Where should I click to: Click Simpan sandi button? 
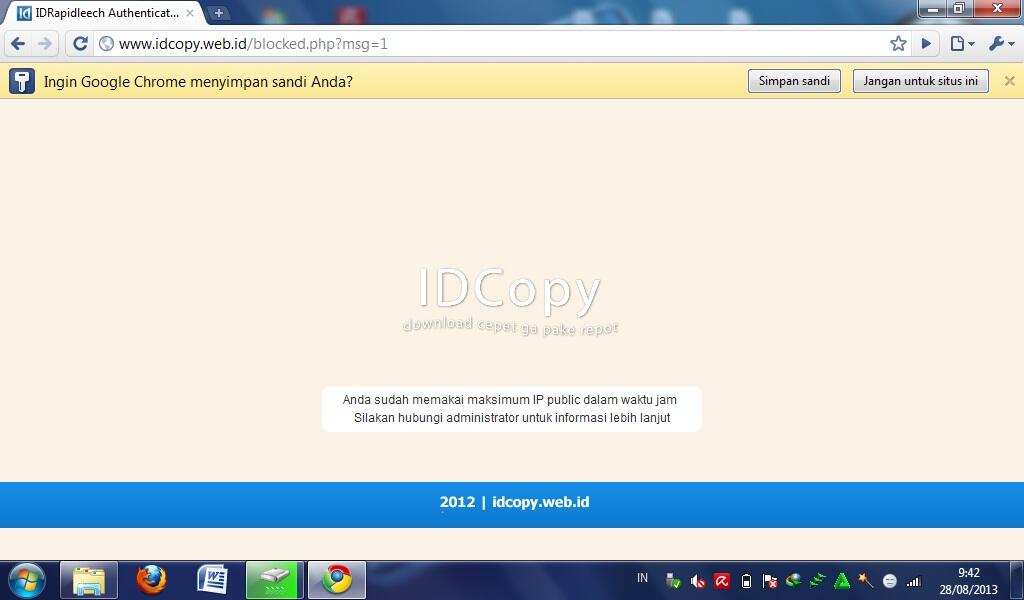point(794,81)
